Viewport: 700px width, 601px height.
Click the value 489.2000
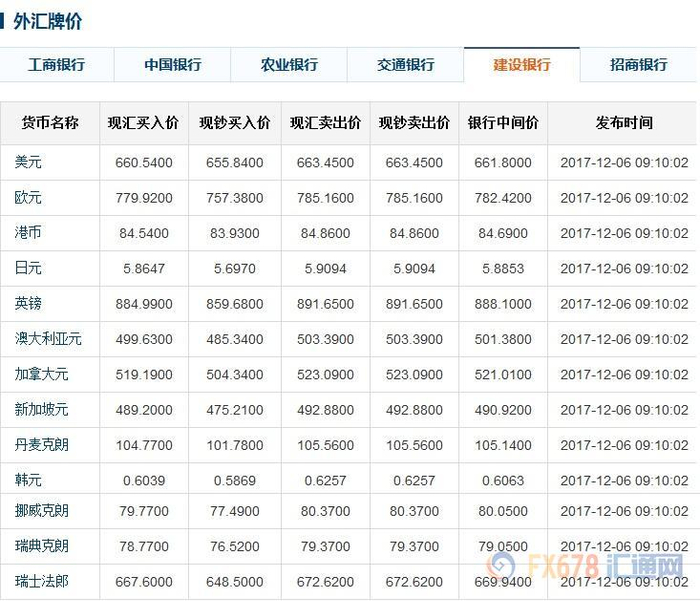[x=144, y=410]
